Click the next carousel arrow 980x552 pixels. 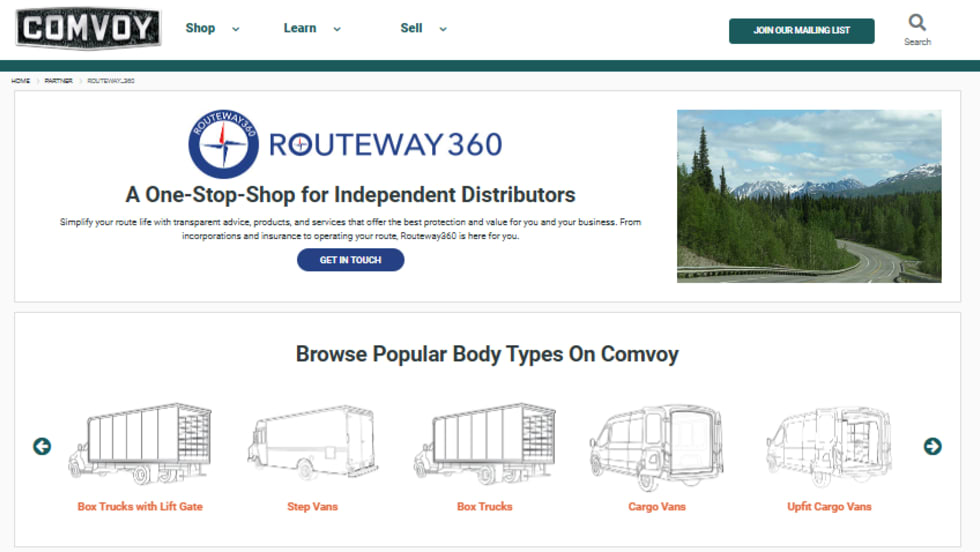point(932,446)
